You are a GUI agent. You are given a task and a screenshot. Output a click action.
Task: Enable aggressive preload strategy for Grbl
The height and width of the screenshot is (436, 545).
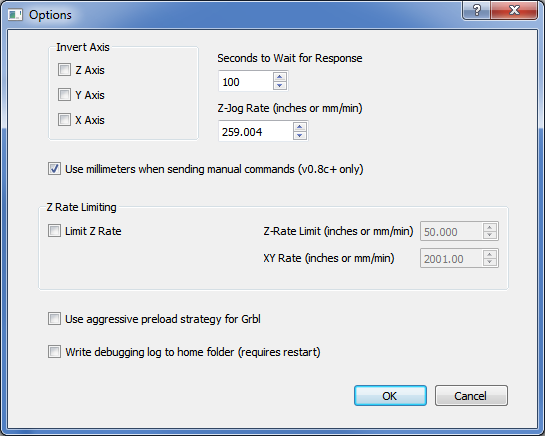tap(54, 319)
